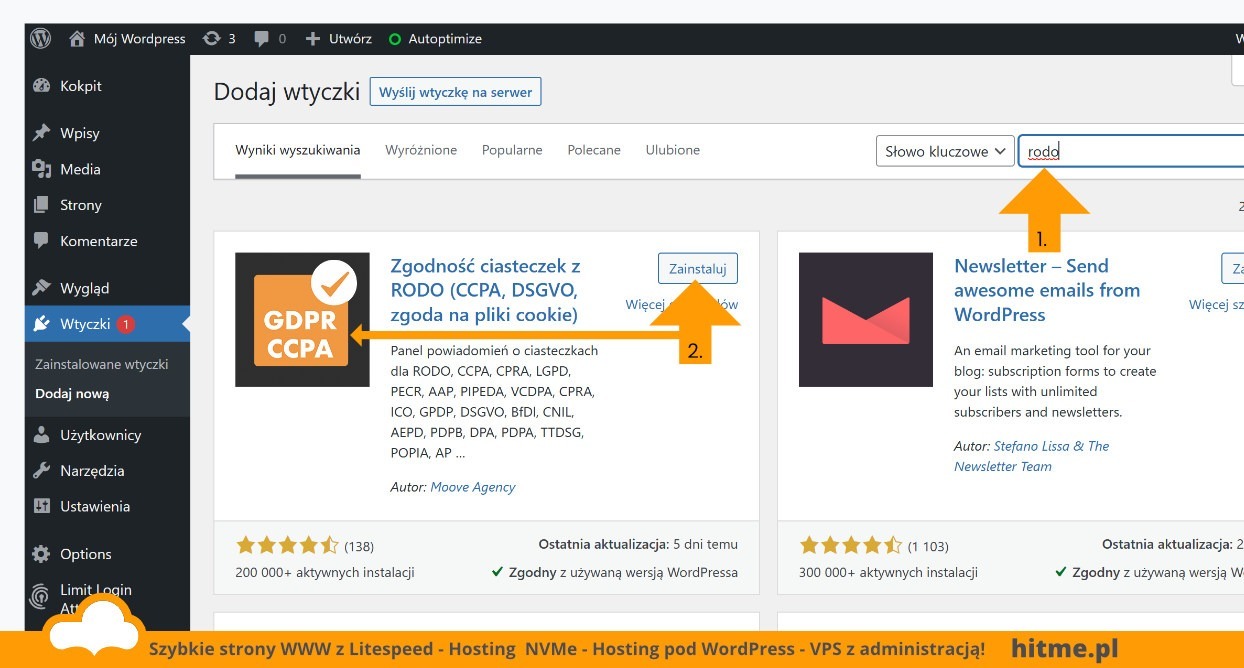Image resolution: width=1244 pixels, height=668 pixels.
Task: Open Zainstalowane wtyczki submenu item
Action: (x=101, y=364)
